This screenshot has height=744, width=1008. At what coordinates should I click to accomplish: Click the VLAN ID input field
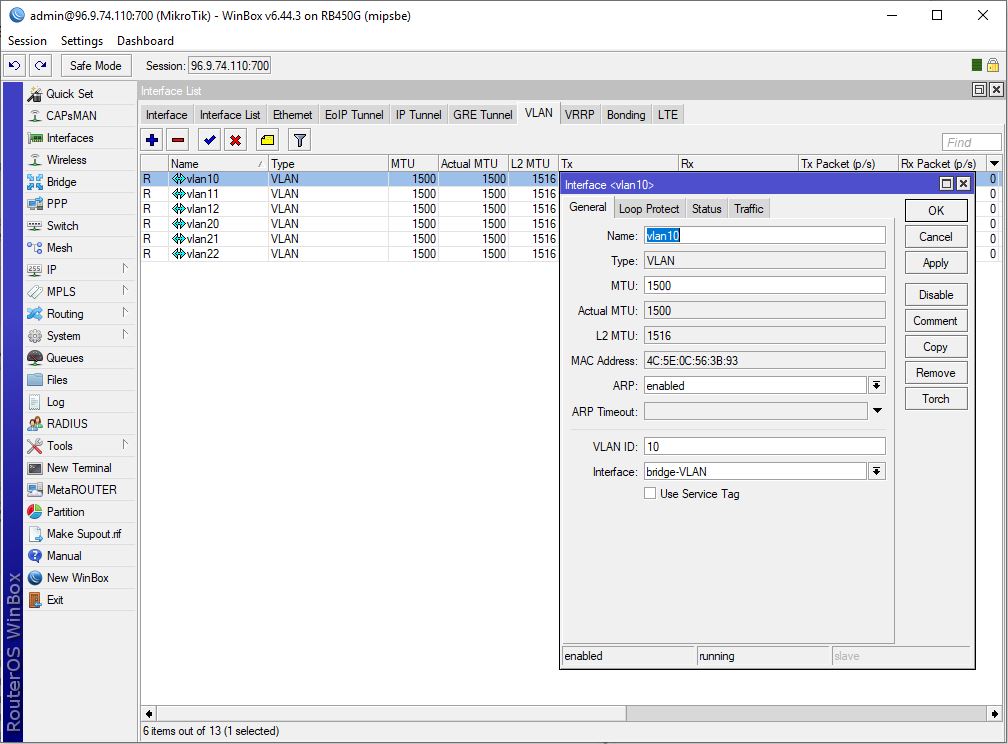pos(764,446)
